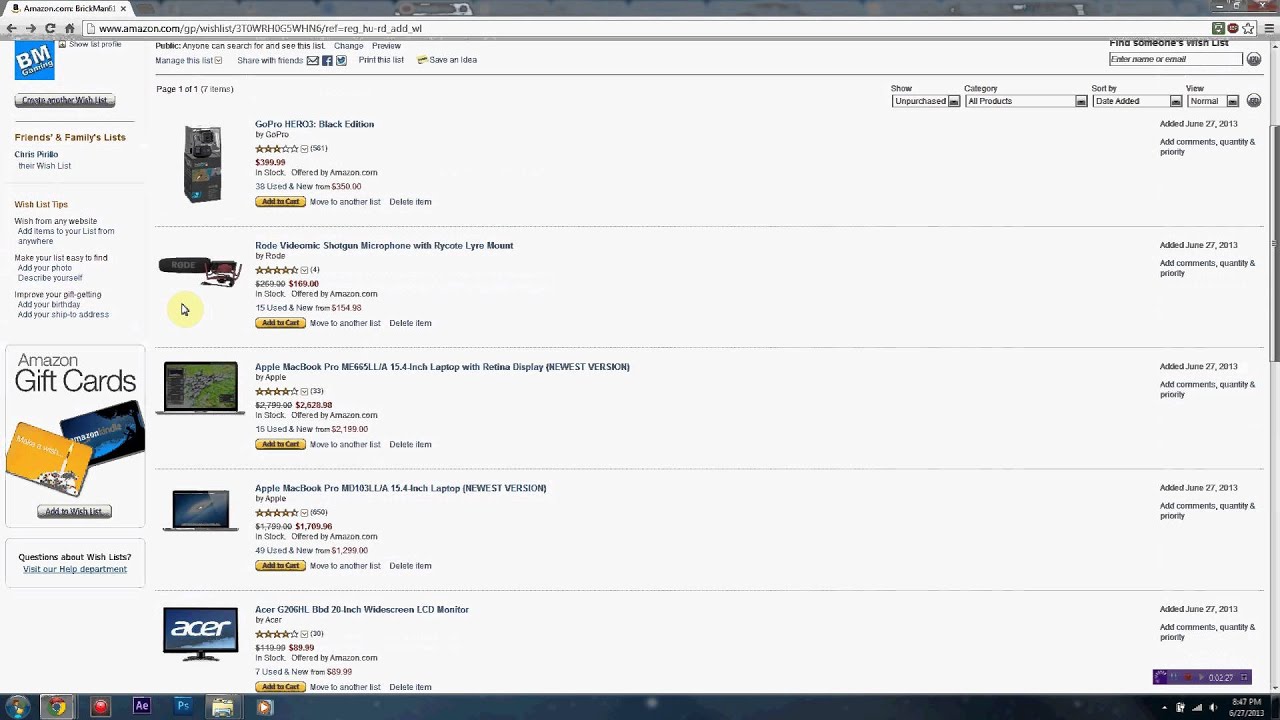This screenshot has width=1280, height=720.
Task: Open the Acer monitor product thumbnail
Action: 201,634
